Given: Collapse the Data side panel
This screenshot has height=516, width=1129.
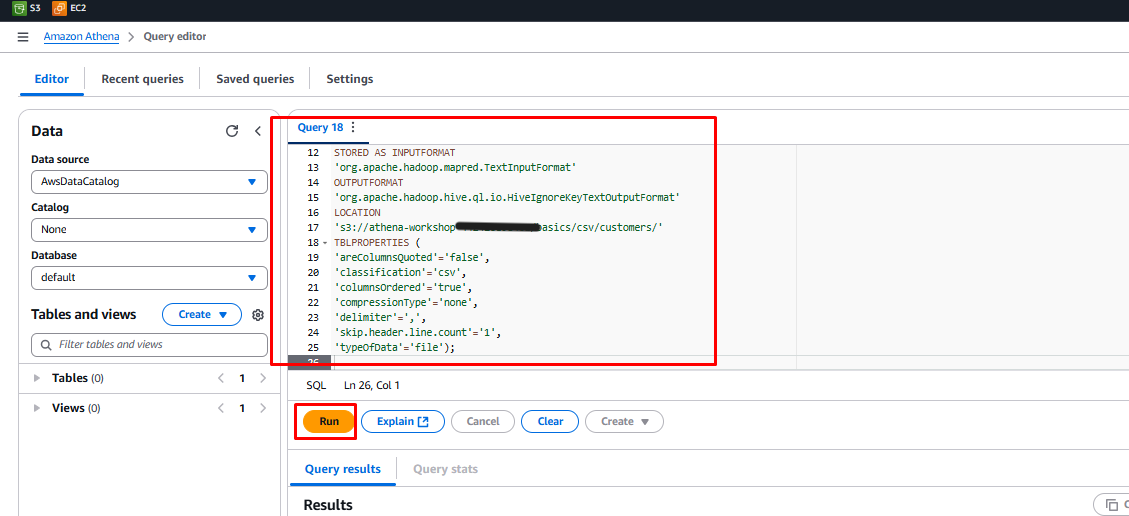Looking at the screenshot, I should pos(258,131).
